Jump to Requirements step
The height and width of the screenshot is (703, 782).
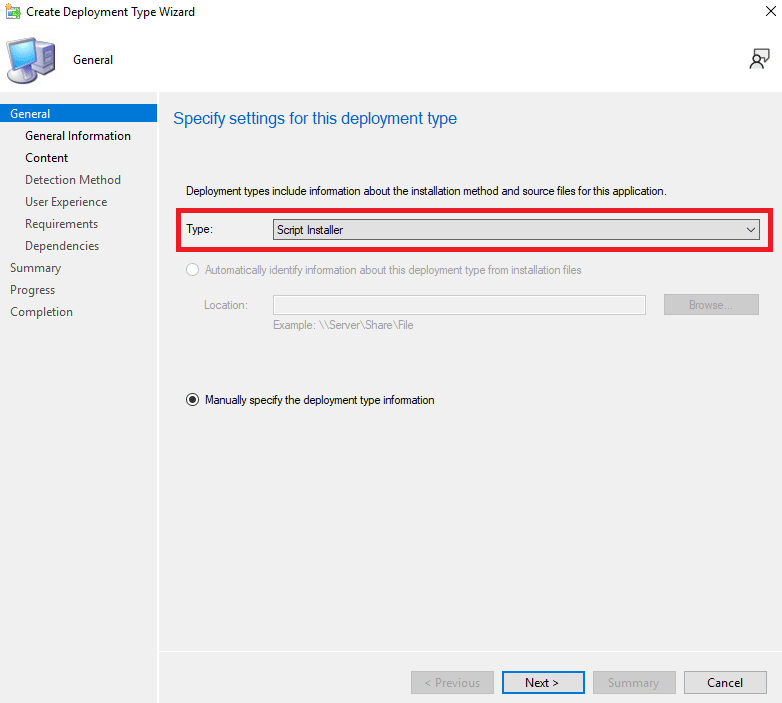pyautogui.click(x=61, y=224)
